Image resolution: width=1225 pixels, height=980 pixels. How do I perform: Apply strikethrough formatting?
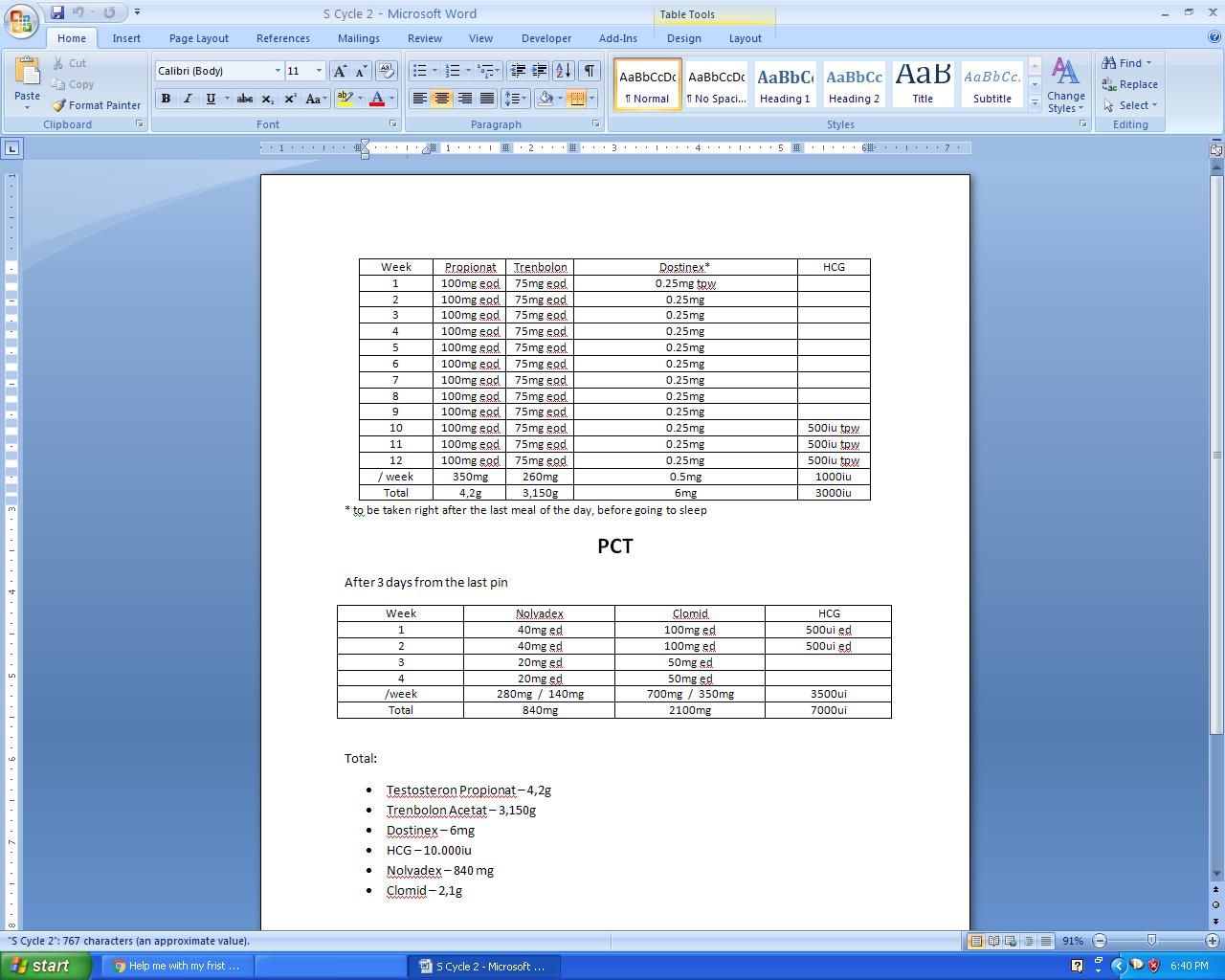pyautogui.click(x=245, y=99)
